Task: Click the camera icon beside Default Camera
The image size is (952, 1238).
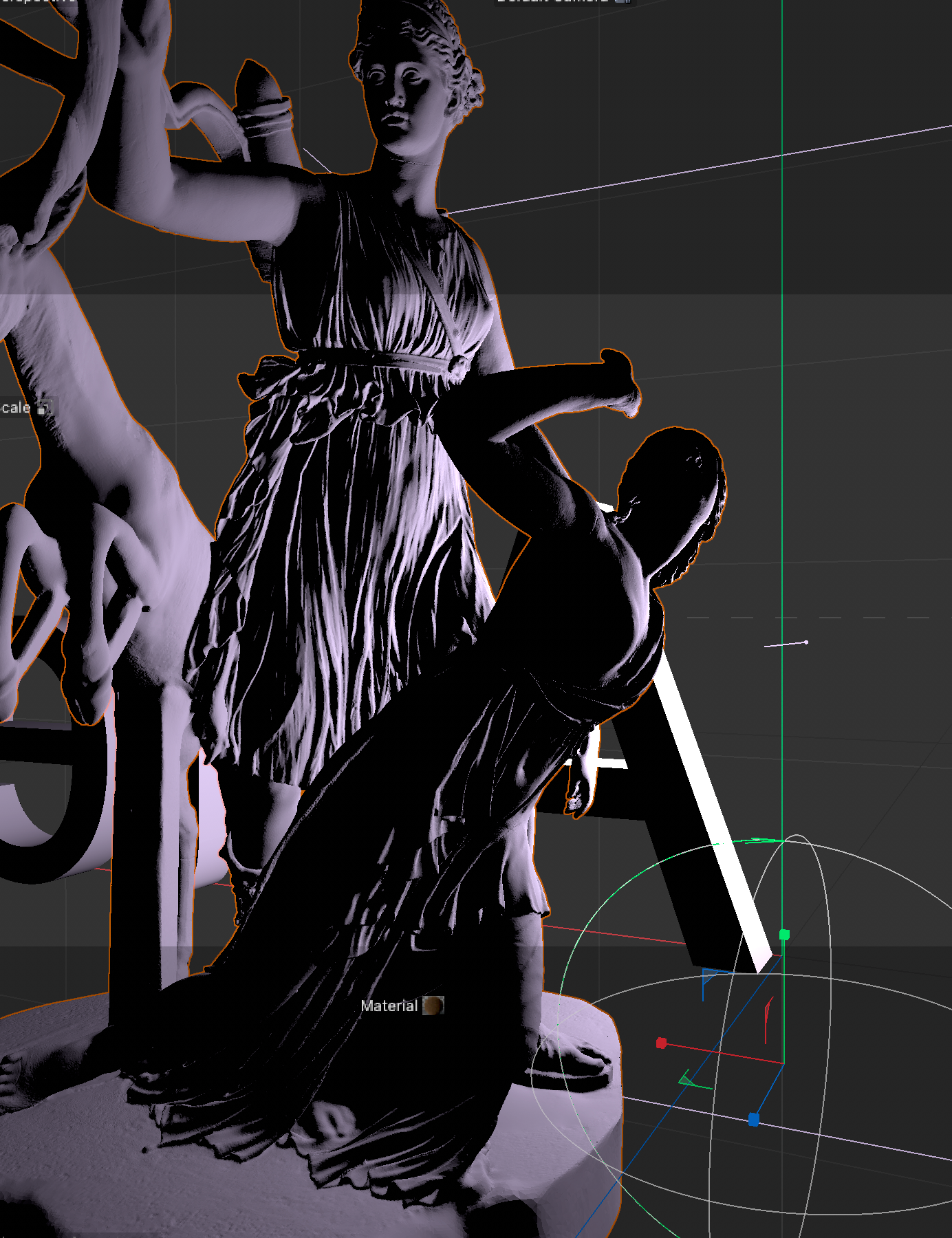Action: tap(623, 1)
